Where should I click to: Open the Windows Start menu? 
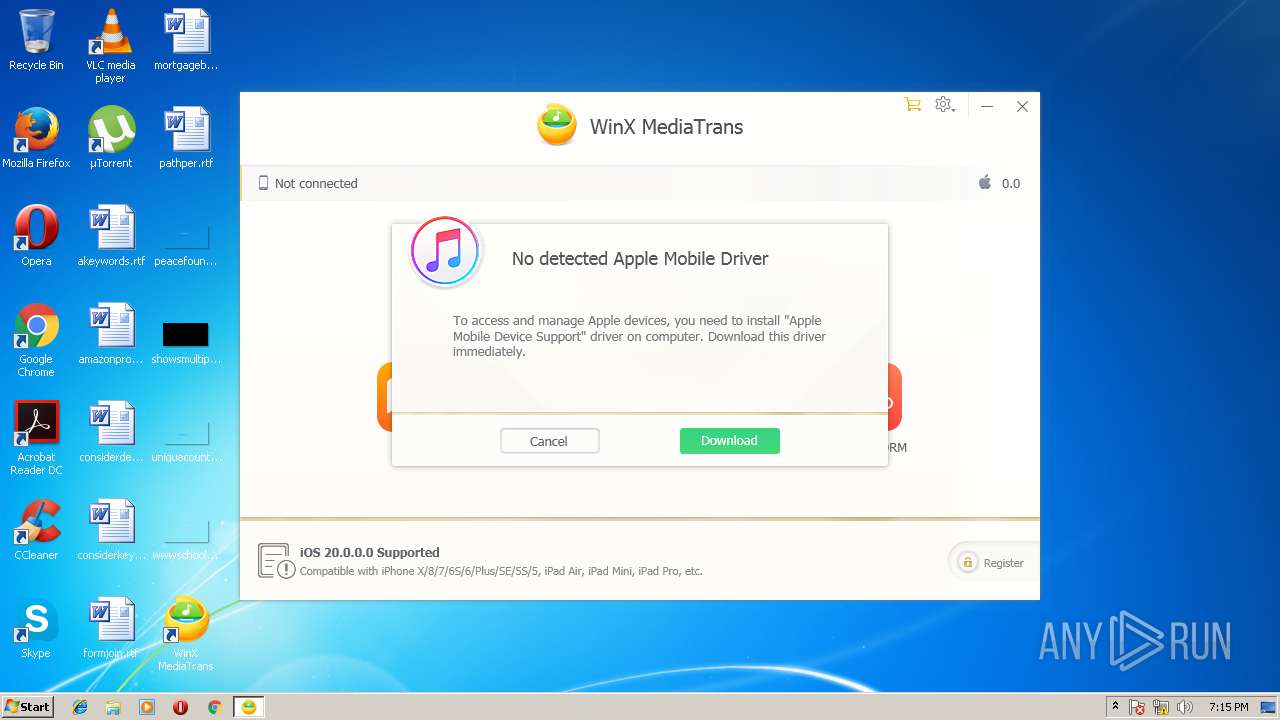click(x=28, y=706)
